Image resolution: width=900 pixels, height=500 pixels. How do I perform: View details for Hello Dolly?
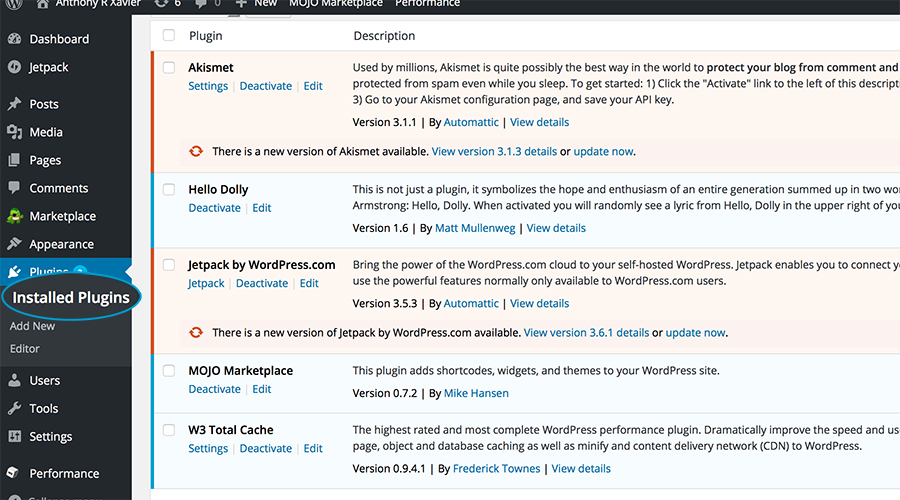[556, 227]
